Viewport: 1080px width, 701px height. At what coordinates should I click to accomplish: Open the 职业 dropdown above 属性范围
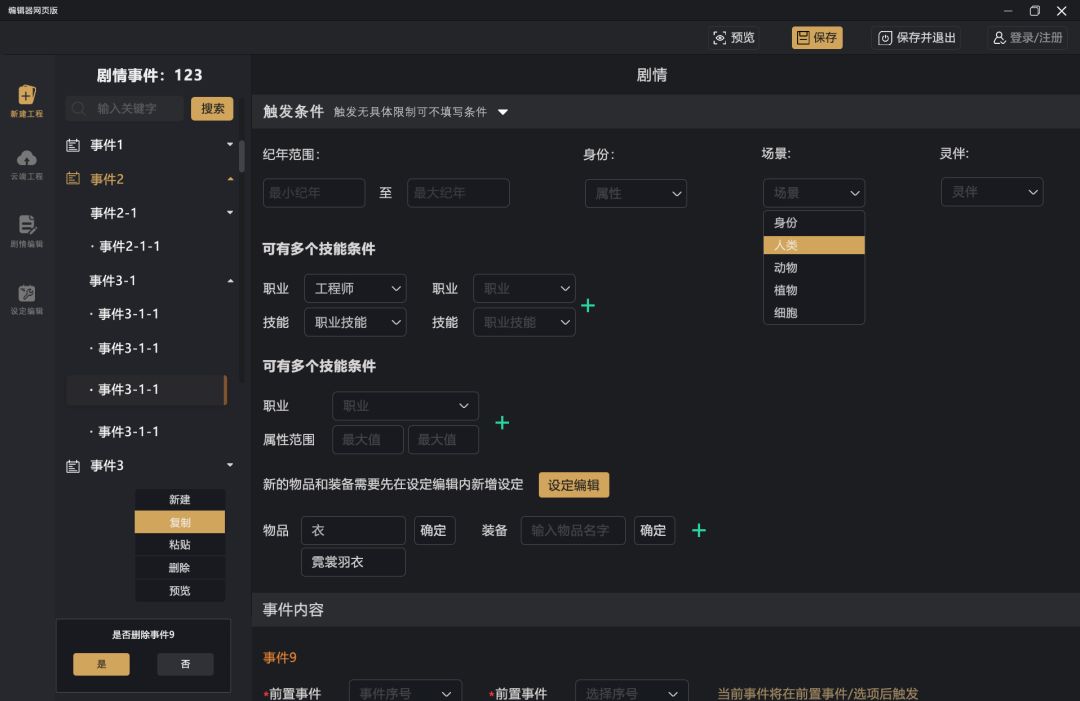[x=405, y=406]
